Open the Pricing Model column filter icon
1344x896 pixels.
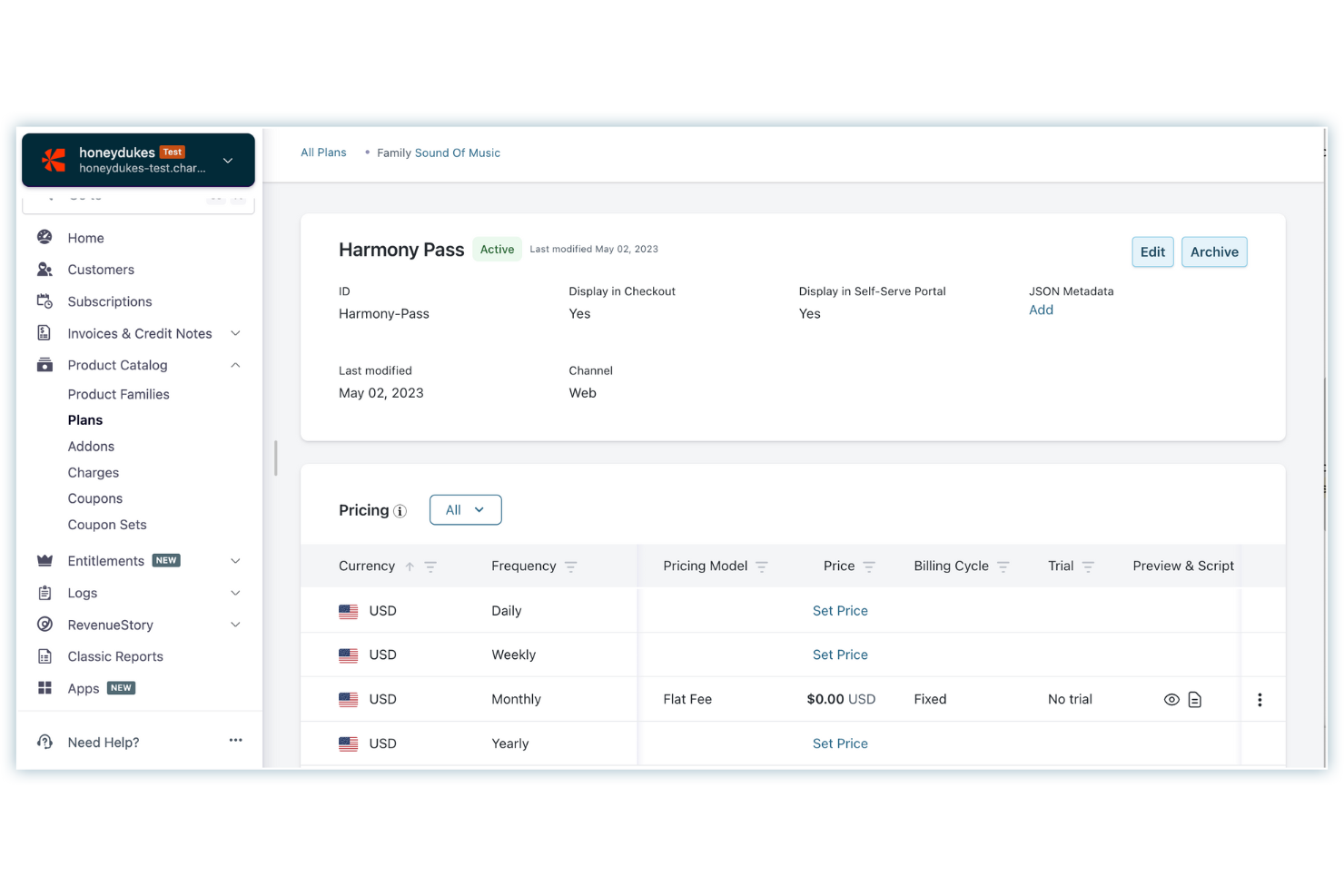click(x=762, y=566)
